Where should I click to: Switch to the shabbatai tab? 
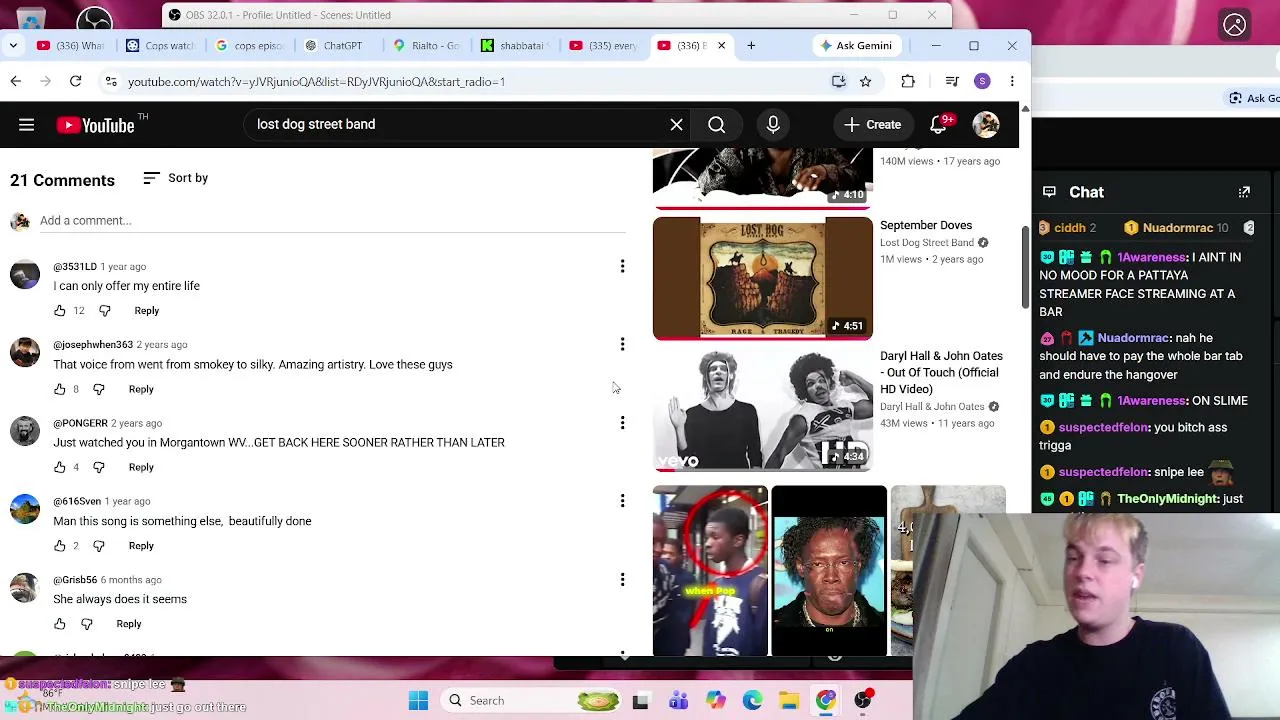pos(516,46)
